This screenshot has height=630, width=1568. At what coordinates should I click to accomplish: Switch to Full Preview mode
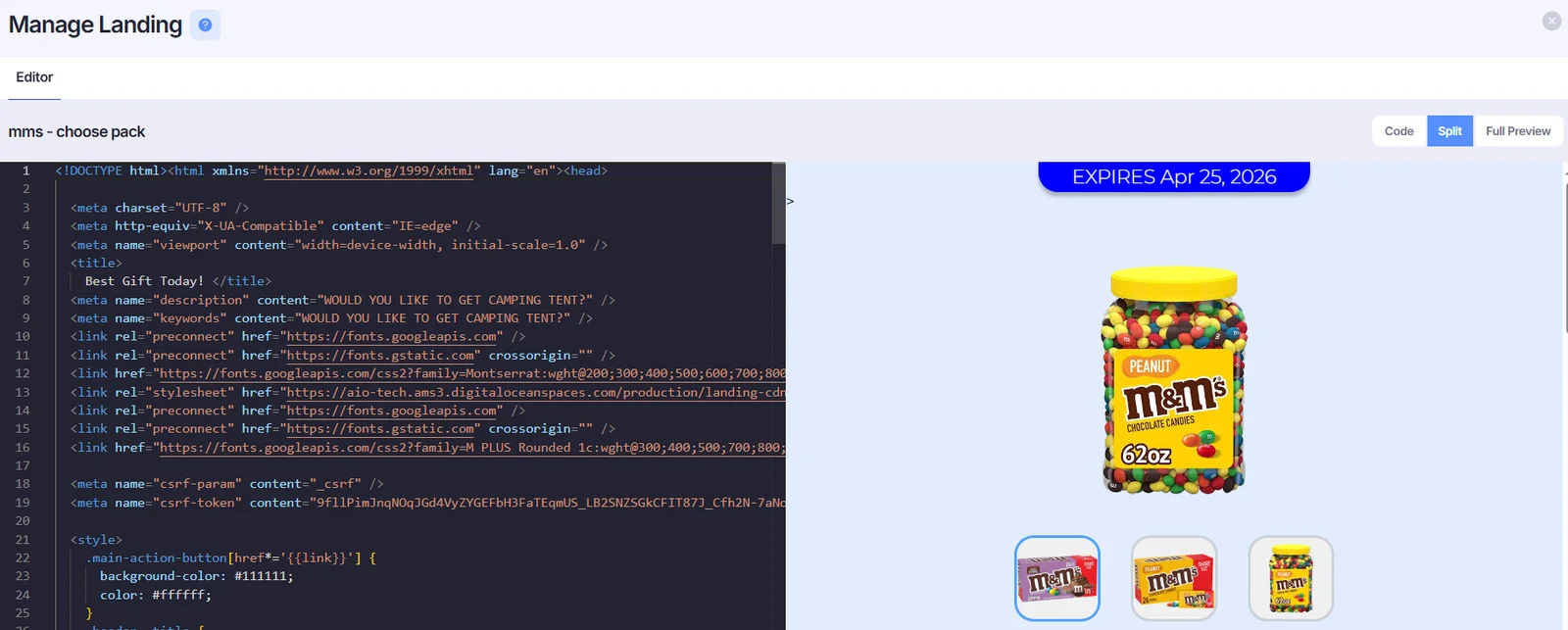(1518, 131)
